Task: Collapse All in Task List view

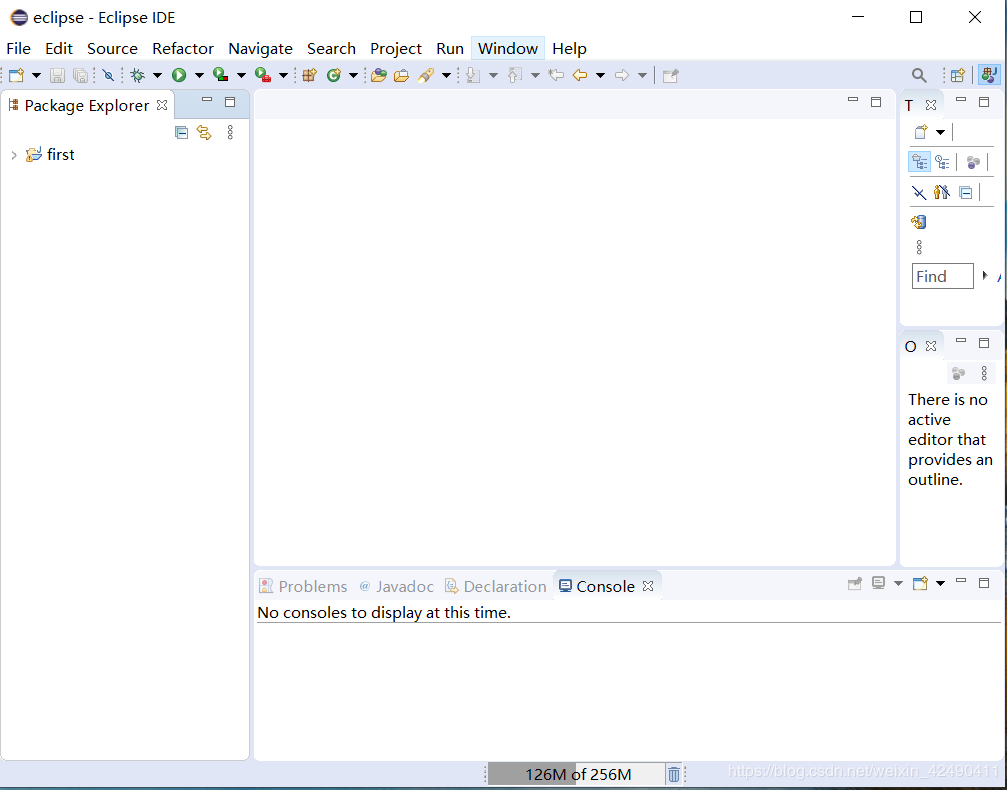Action: coord(966,193)
